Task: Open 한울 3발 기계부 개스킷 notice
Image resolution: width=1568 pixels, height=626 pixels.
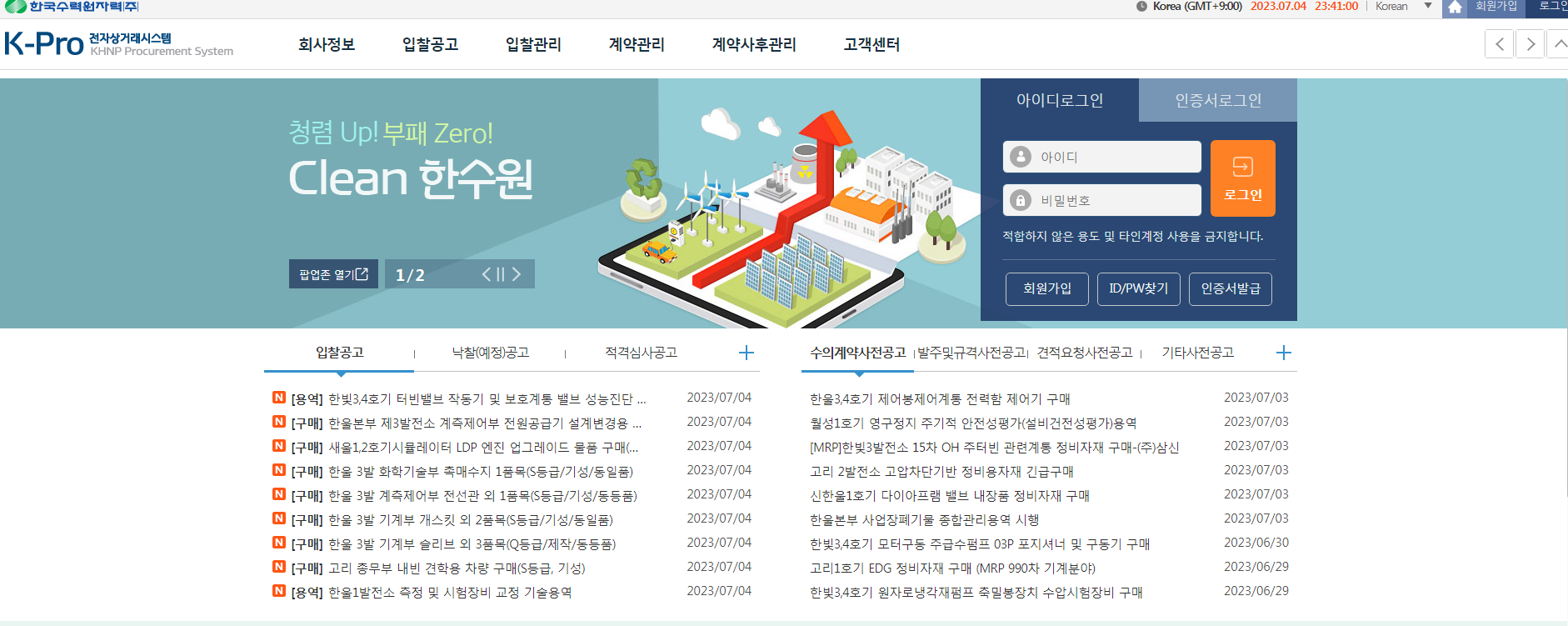Action: coord(452,520)
